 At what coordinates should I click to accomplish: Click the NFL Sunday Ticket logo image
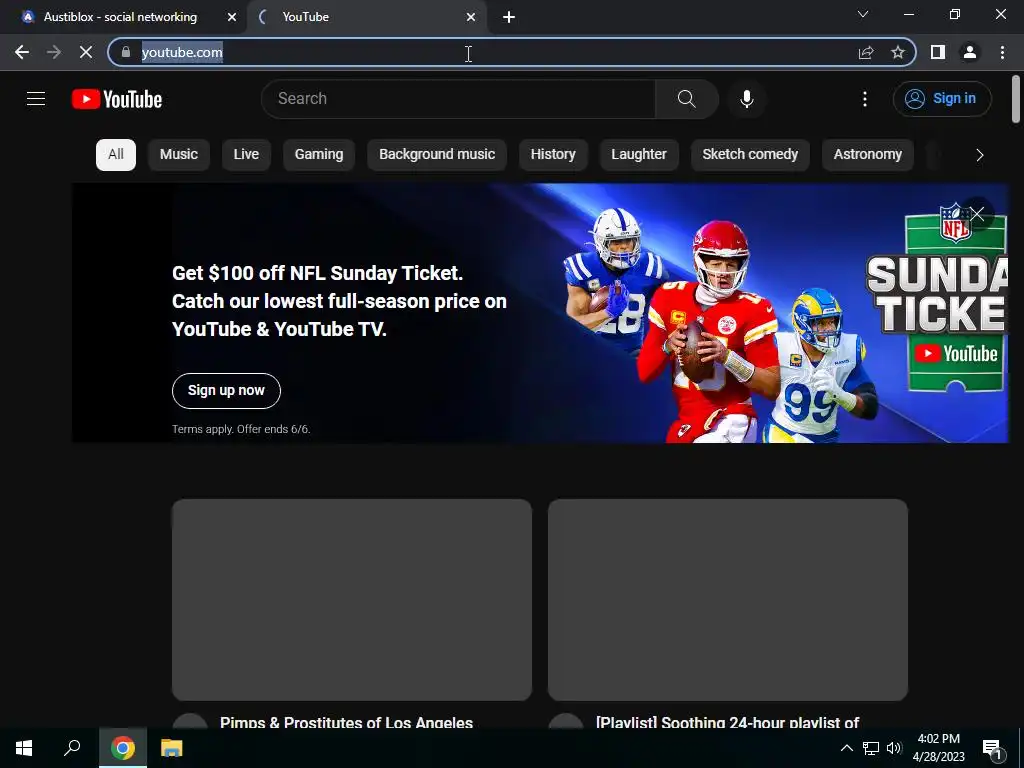click(938, 297)
